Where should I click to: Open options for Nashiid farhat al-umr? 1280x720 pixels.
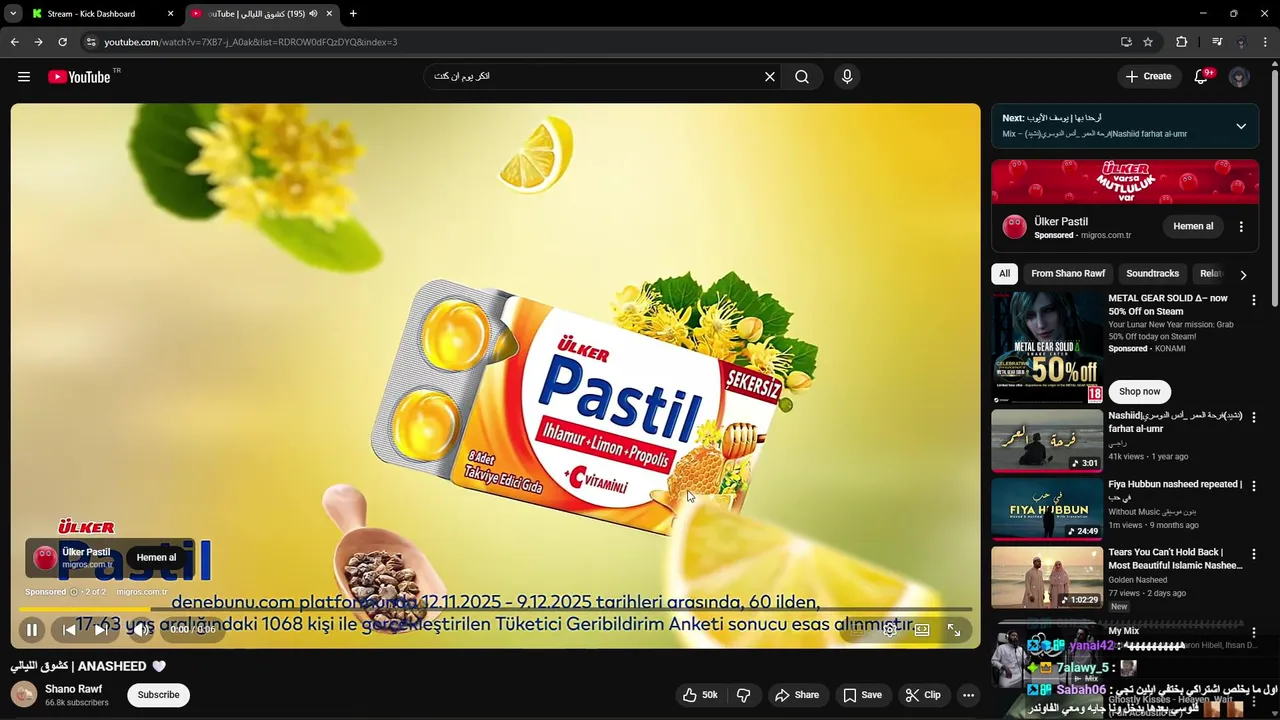coord(1253,416)
